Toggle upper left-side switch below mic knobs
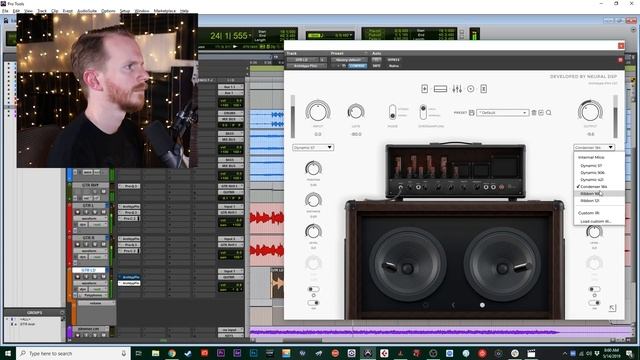Screen dimensions: 640x360 313,289
